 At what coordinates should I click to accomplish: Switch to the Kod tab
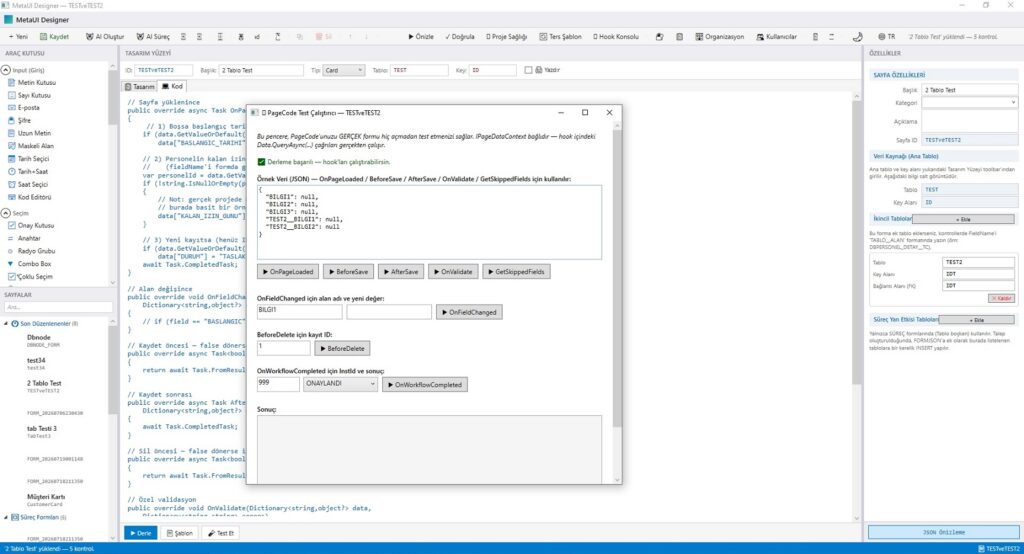point(172,86)
